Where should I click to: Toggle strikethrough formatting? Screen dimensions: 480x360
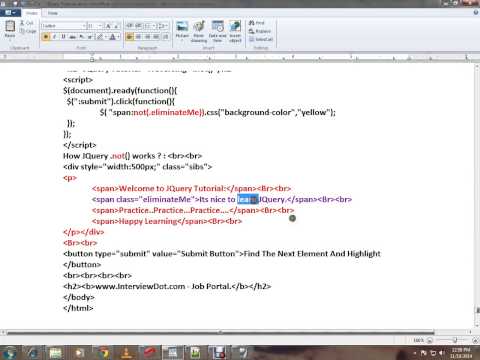click(x=72, y=37)
